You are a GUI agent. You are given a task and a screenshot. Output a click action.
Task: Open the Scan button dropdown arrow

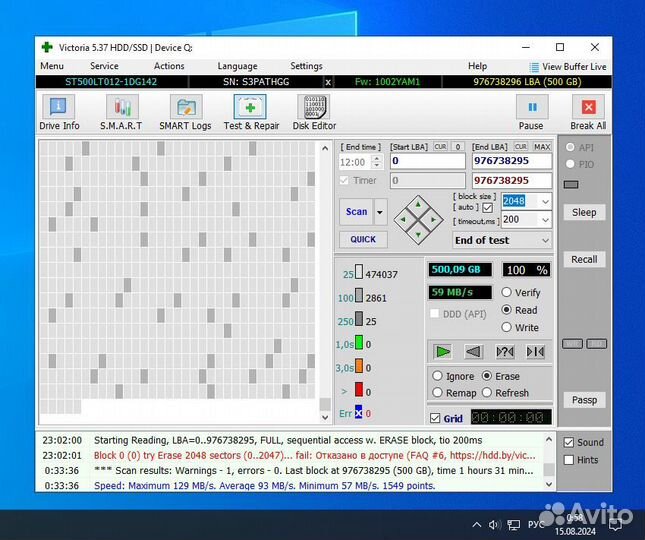(x=380, y=212)
